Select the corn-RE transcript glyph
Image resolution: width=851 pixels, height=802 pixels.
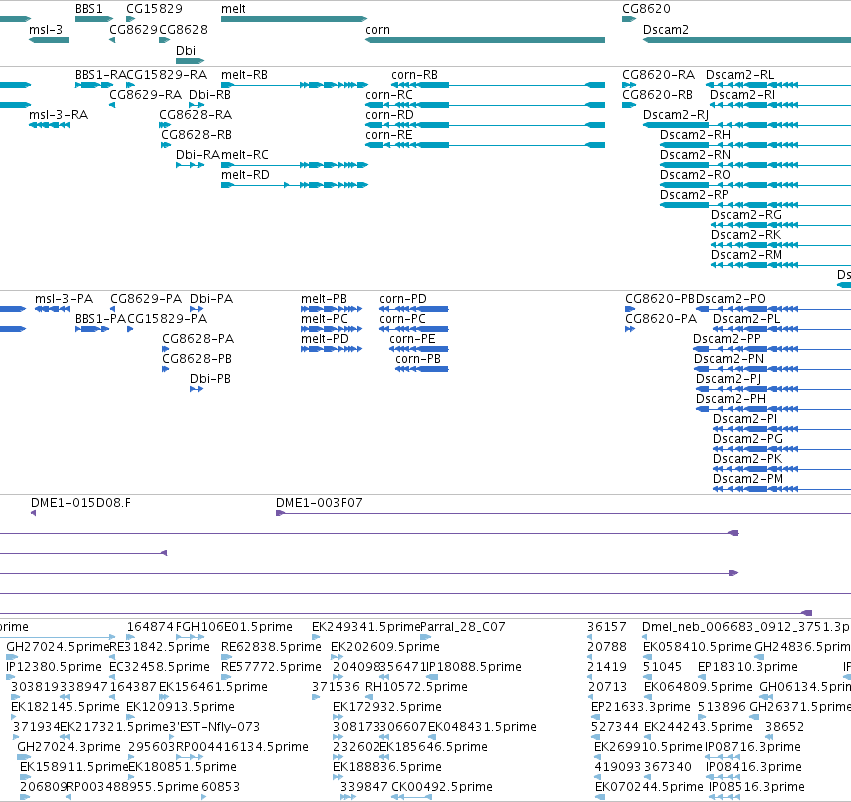[485, 145]
